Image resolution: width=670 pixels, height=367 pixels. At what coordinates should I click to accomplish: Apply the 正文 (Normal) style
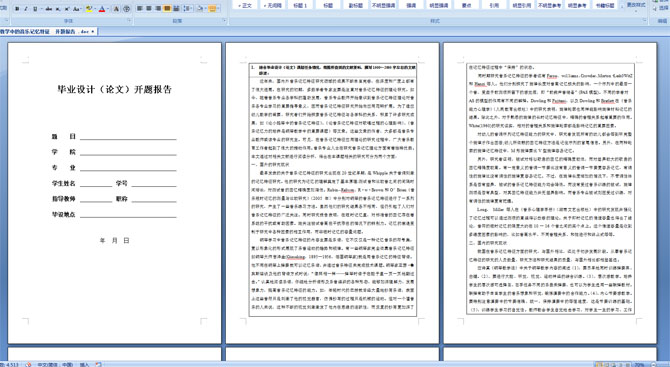[x=245, y=5]
